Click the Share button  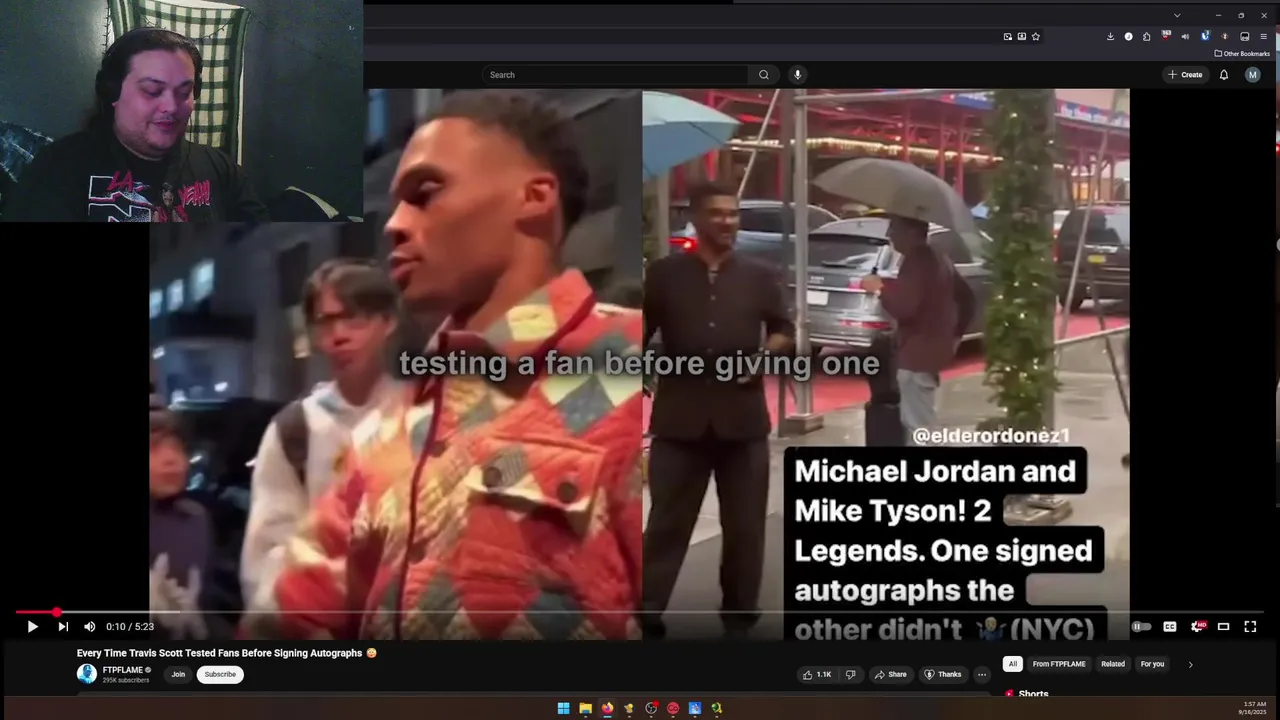(x=890, y=675)
